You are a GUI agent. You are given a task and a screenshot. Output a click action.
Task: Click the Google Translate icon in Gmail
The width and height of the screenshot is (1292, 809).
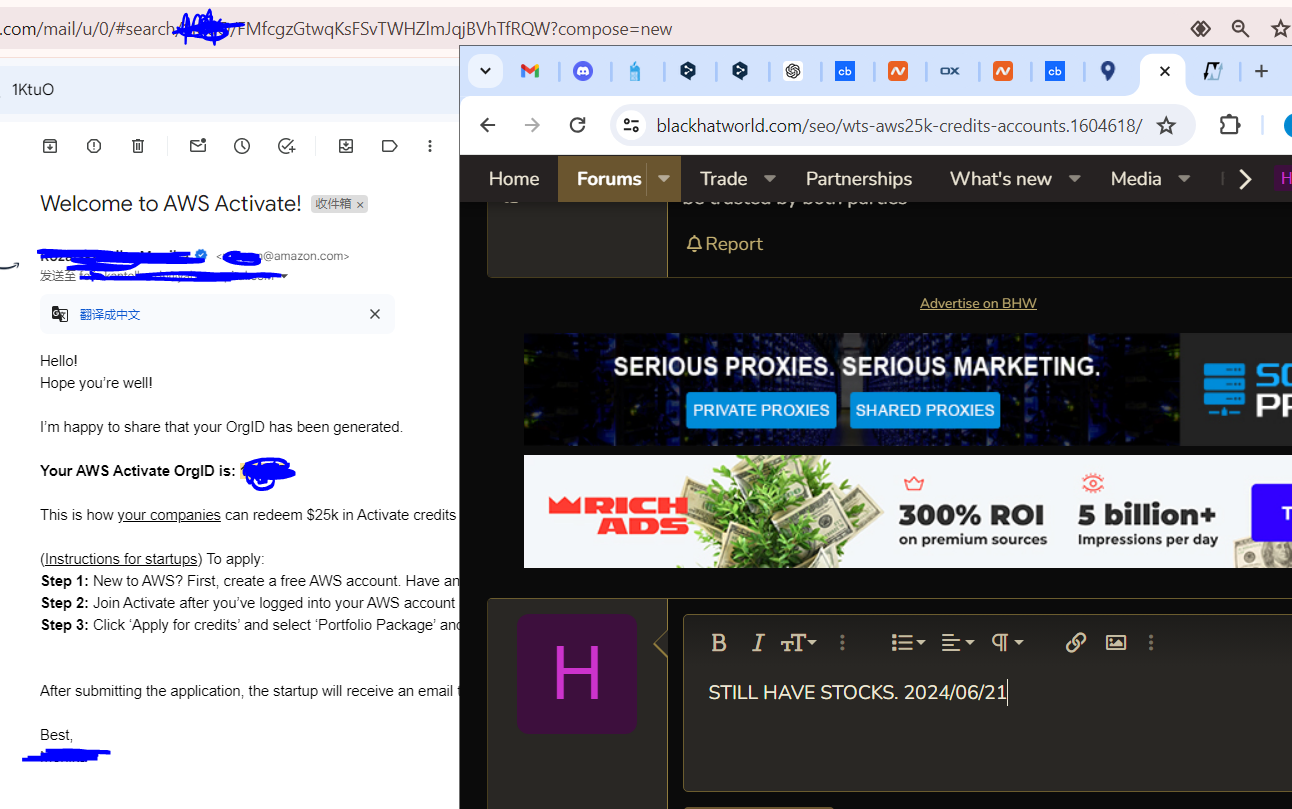click(x=60, y=314)
